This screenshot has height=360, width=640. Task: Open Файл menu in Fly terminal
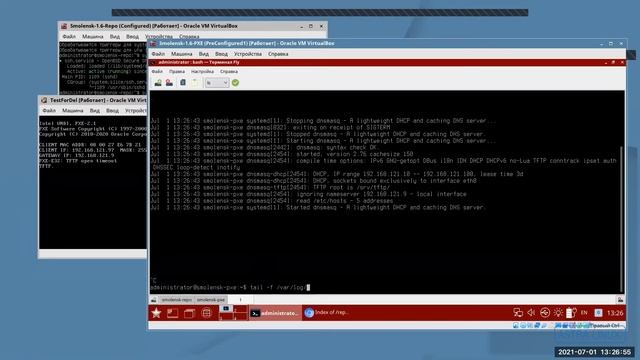157,71
